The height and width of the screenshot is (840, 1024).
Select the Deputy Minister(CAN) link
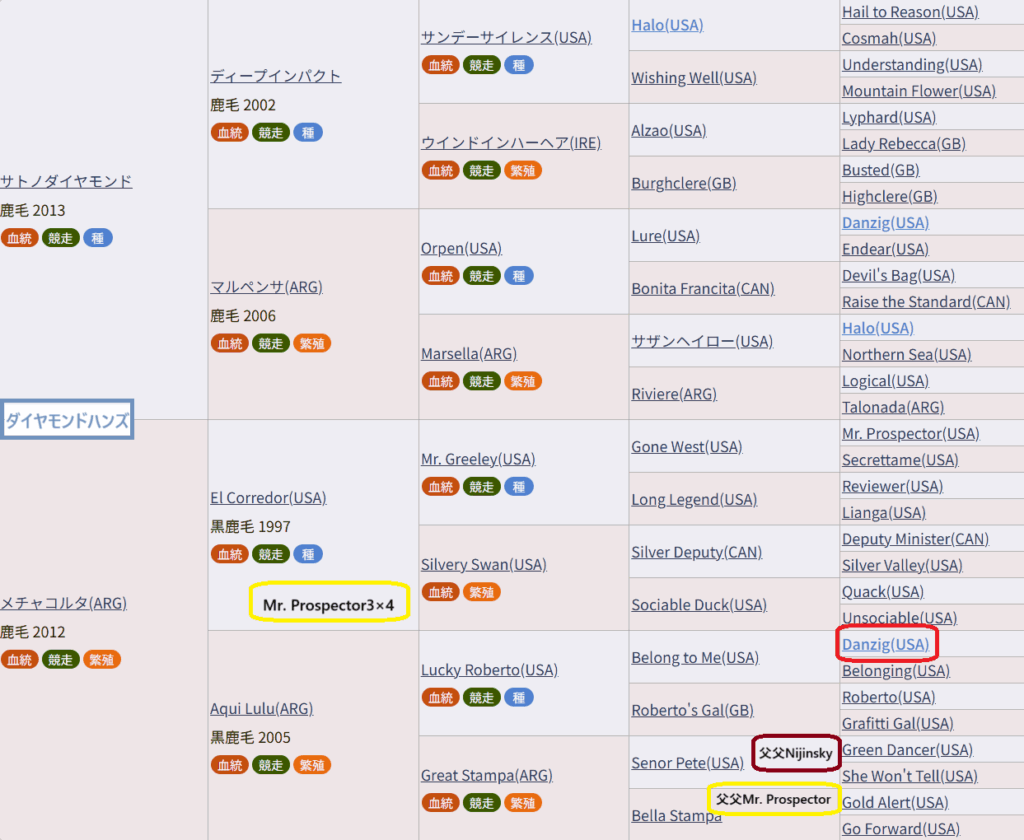[915, 539]
